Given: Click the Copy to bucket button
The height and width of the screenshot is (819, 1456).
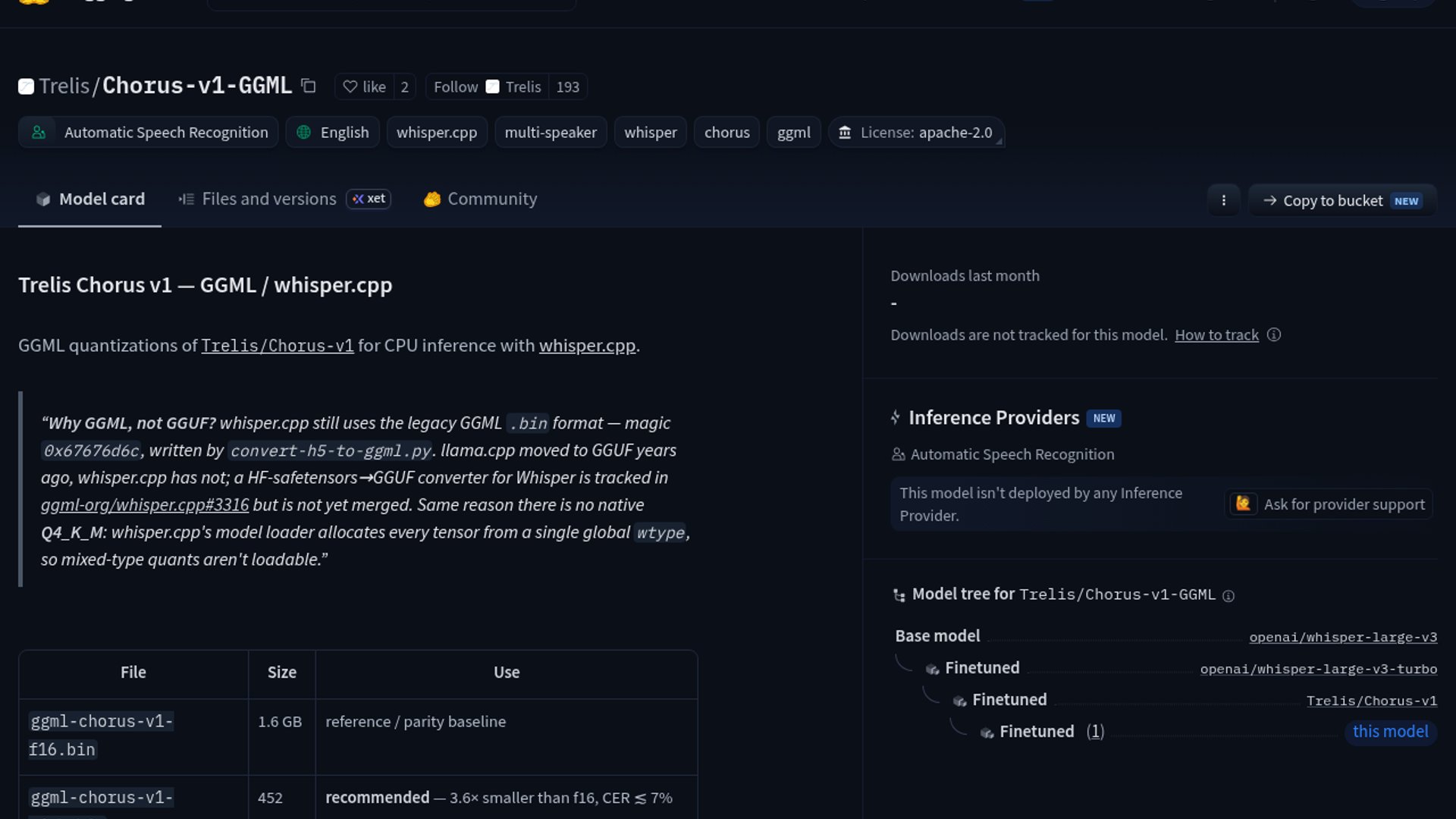Looking at the screenshot, I should pos(1342,200).
